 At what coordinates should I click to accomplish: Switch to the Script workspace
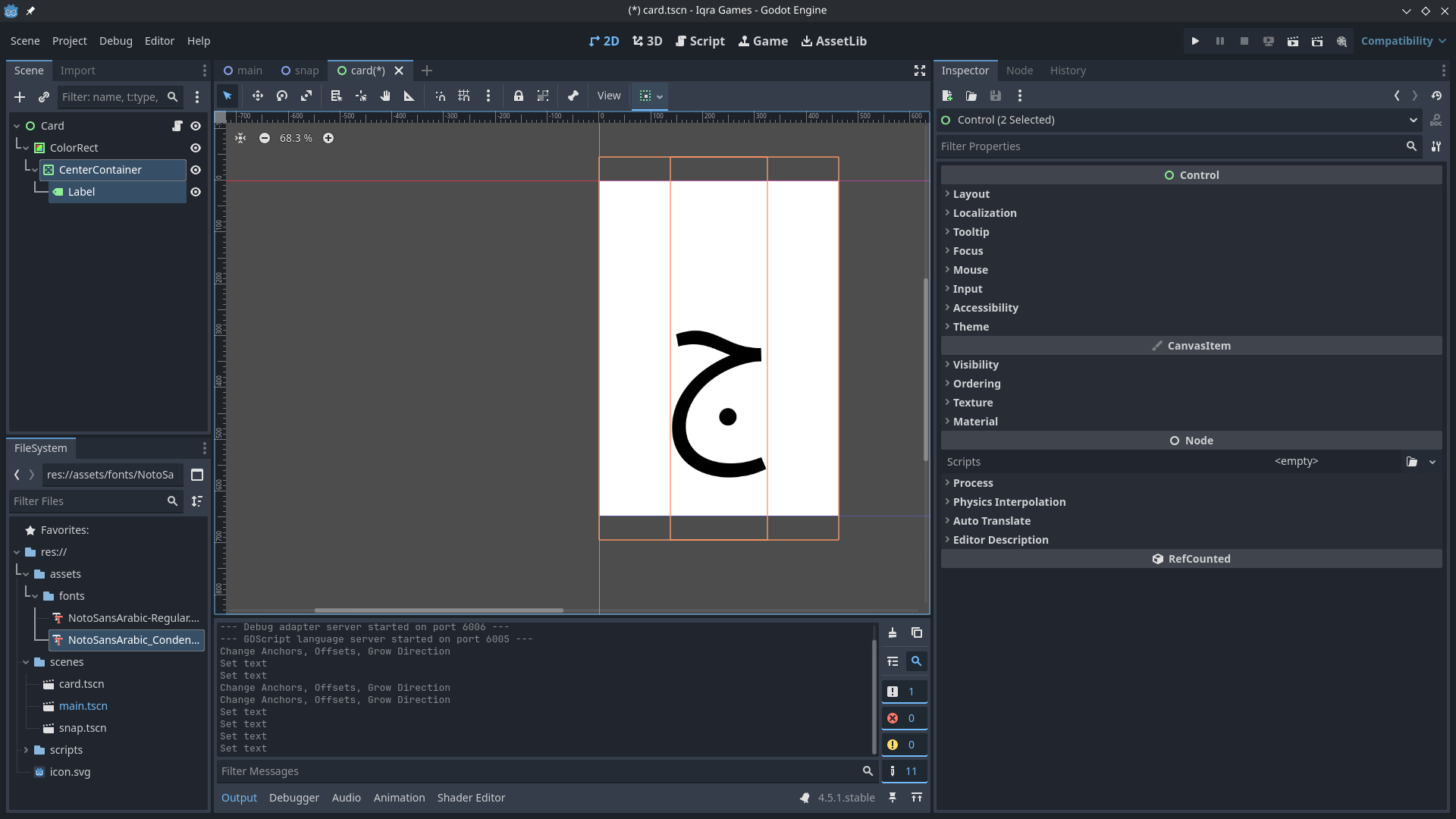(x=700, y=41)
